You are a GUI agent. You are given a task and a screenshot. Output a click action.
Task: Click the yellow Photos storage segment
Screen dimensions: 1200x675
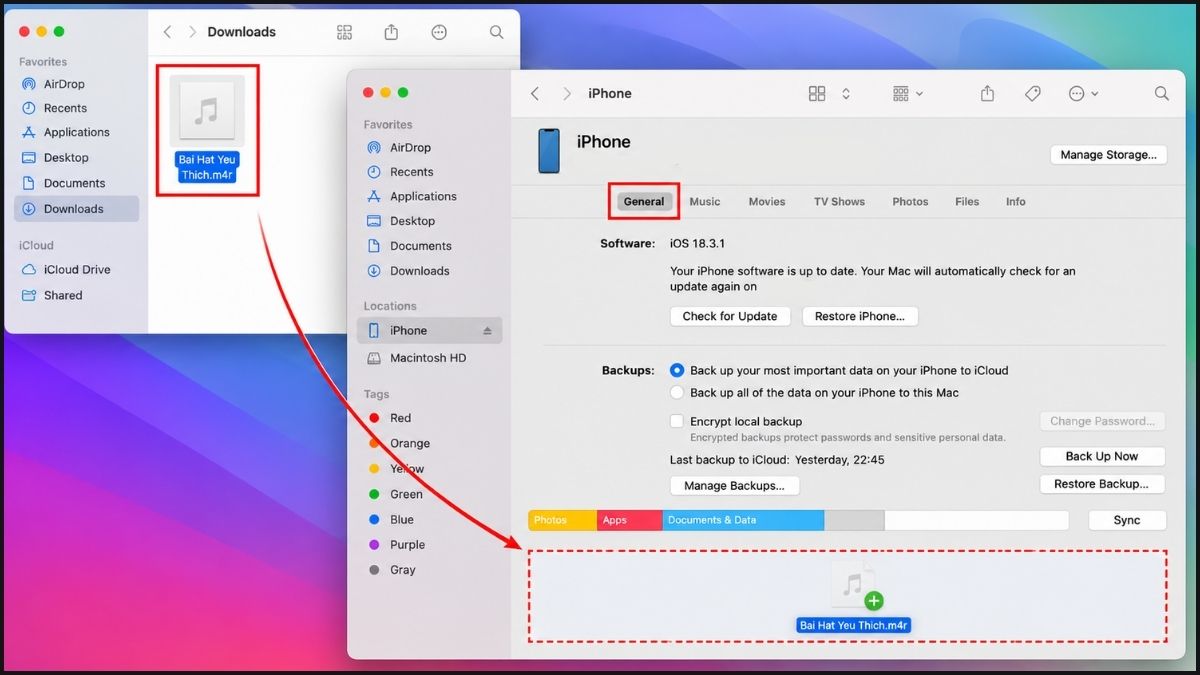click(x=563, y=520)
